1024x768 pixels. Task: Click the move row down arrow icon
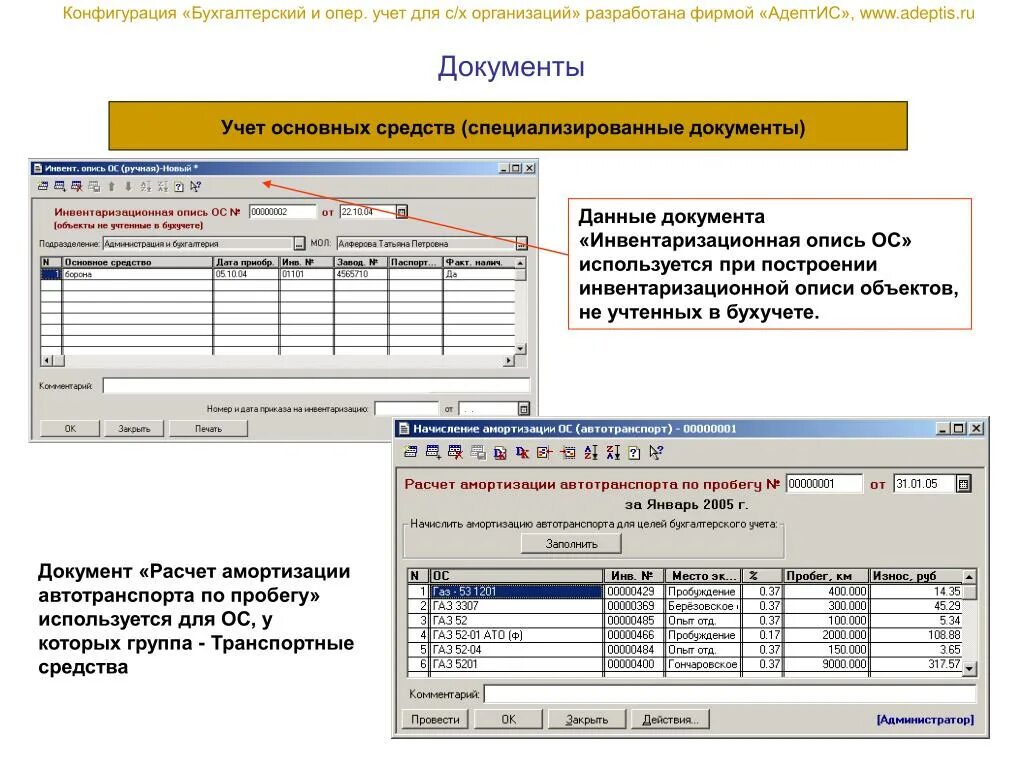pyautogui.click(x=128, y=188)
